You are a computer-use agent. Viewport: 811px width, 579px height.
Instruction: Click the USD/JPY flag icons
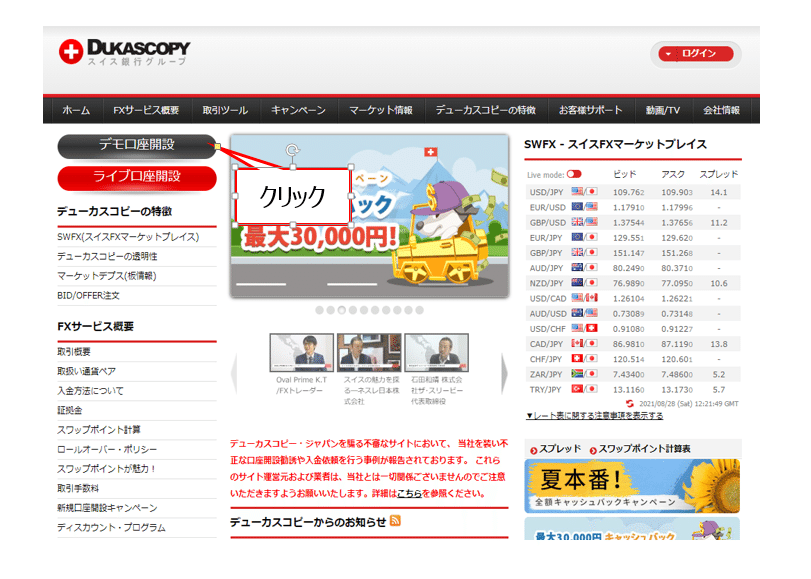(584, 191)
